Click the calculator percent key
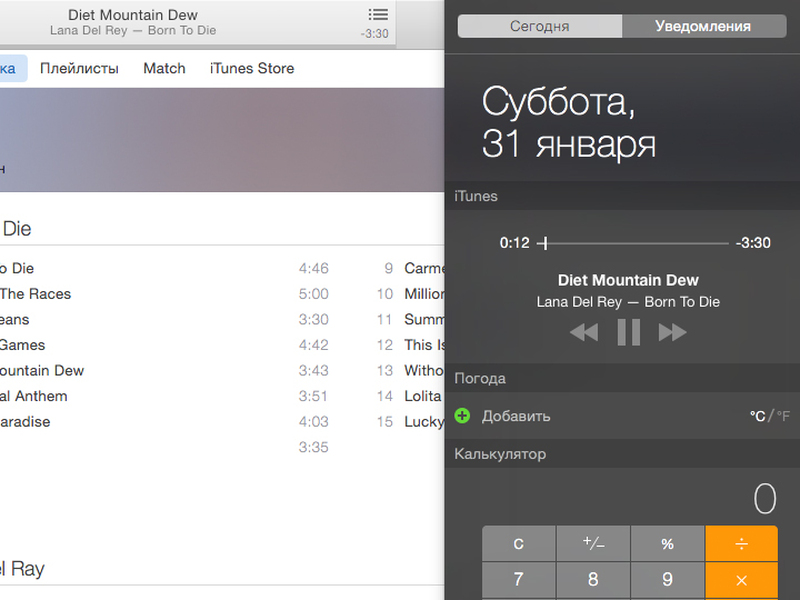 pyautogui.click(x=667, y=543)
